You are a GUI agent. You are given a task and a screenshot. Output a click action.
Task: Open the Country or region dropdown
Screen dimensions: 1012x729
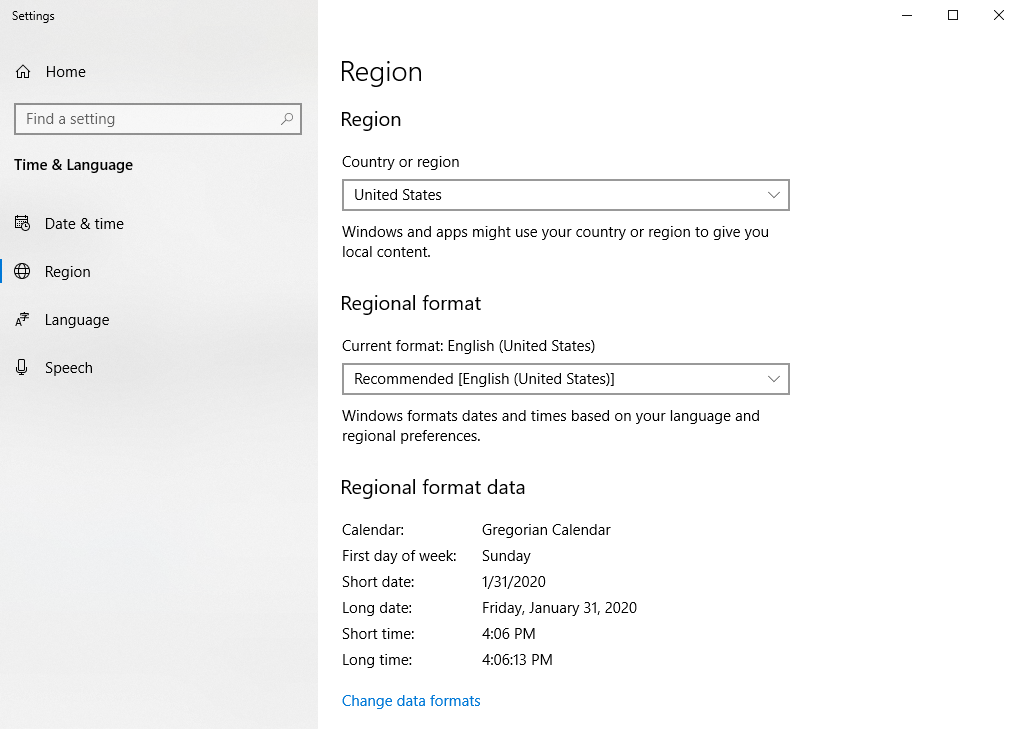565,195
